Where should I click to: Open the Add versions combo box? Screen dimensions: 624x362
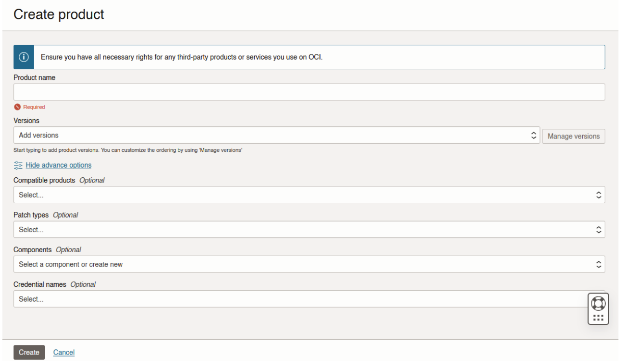(277, 135)
